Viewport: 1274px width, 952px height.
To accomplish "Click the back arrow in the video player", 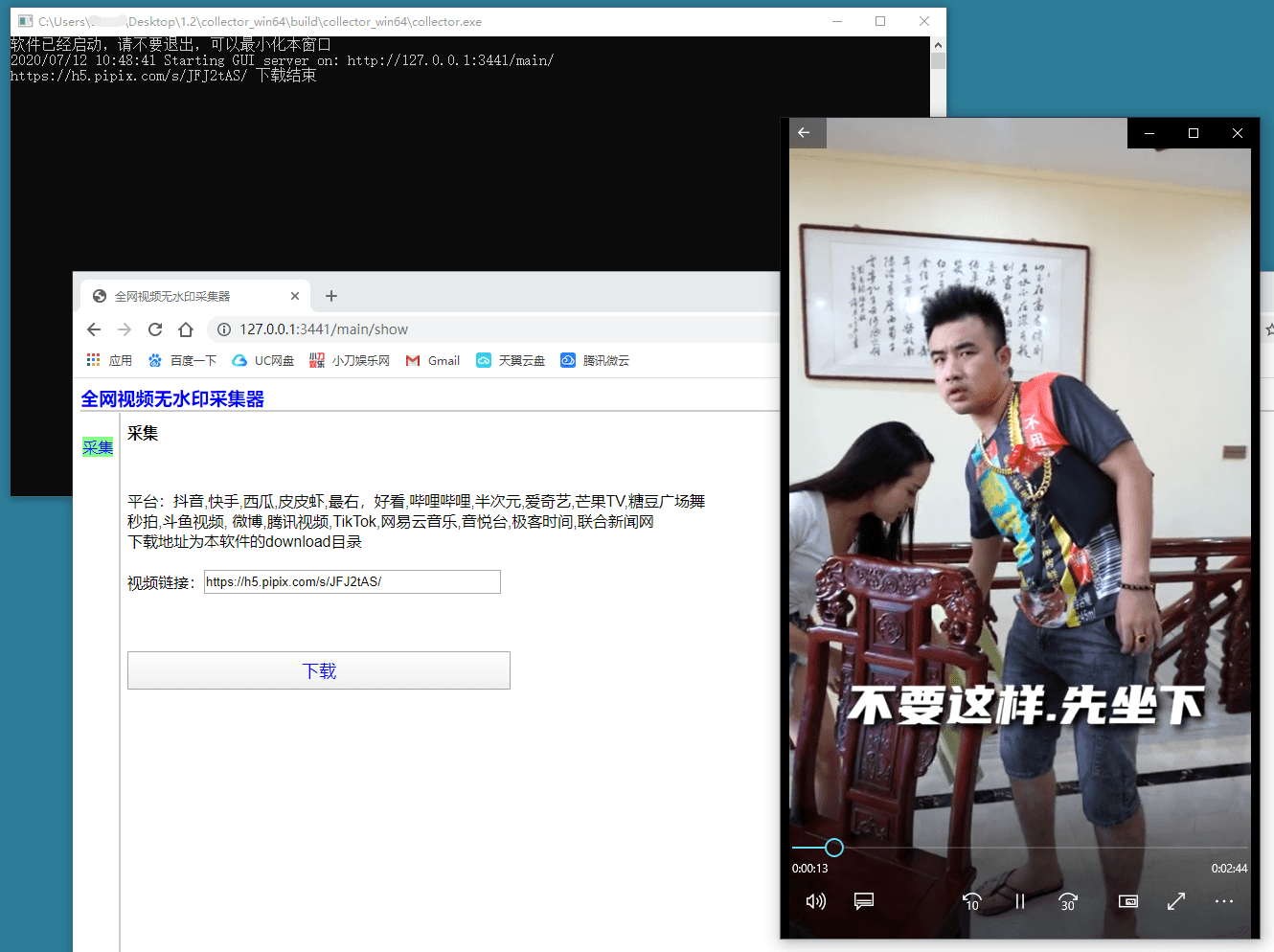I will click(804, 133).
